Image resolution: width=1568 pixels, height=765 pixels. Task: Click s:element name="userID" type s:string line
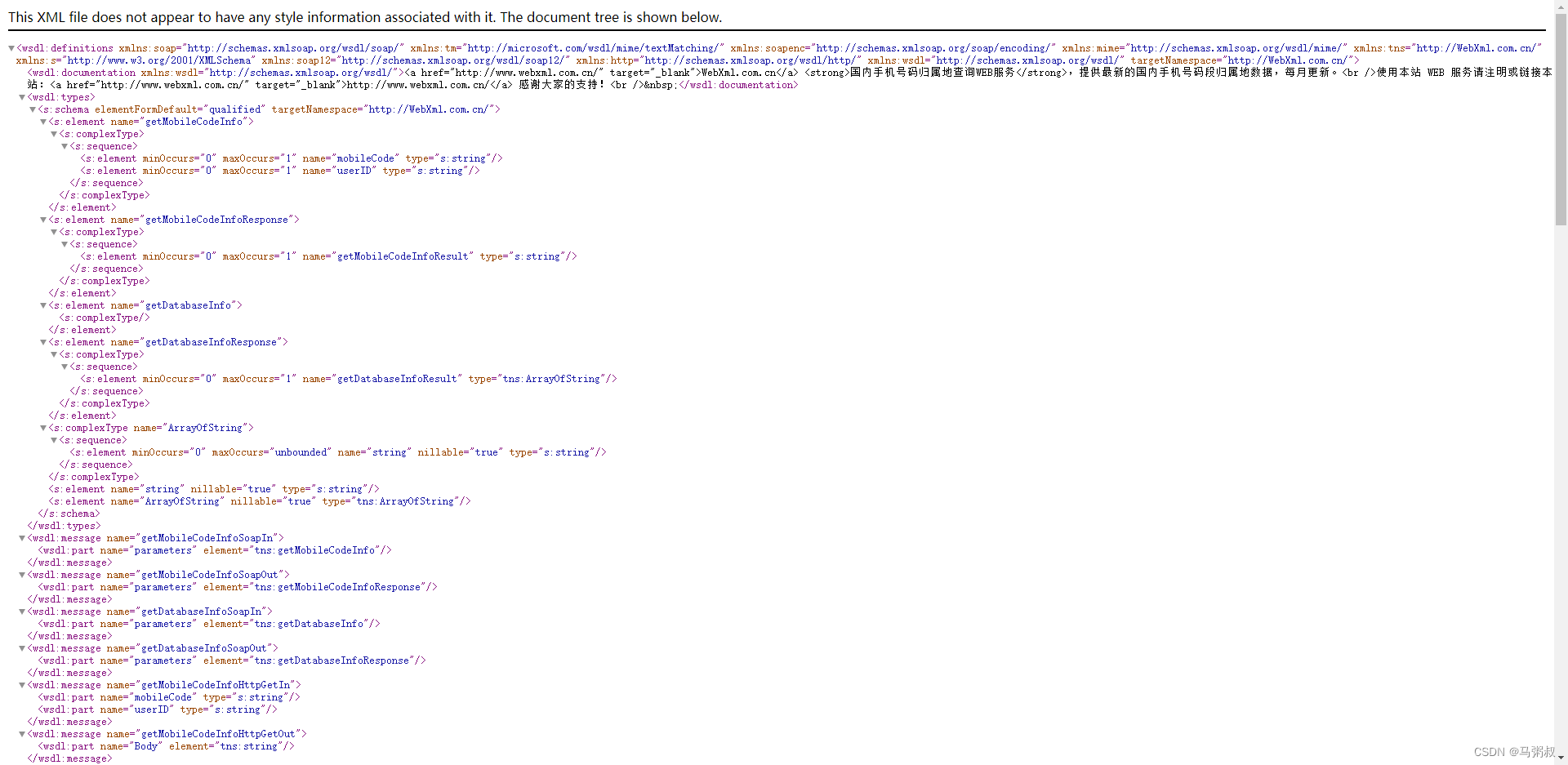point(280,171)
